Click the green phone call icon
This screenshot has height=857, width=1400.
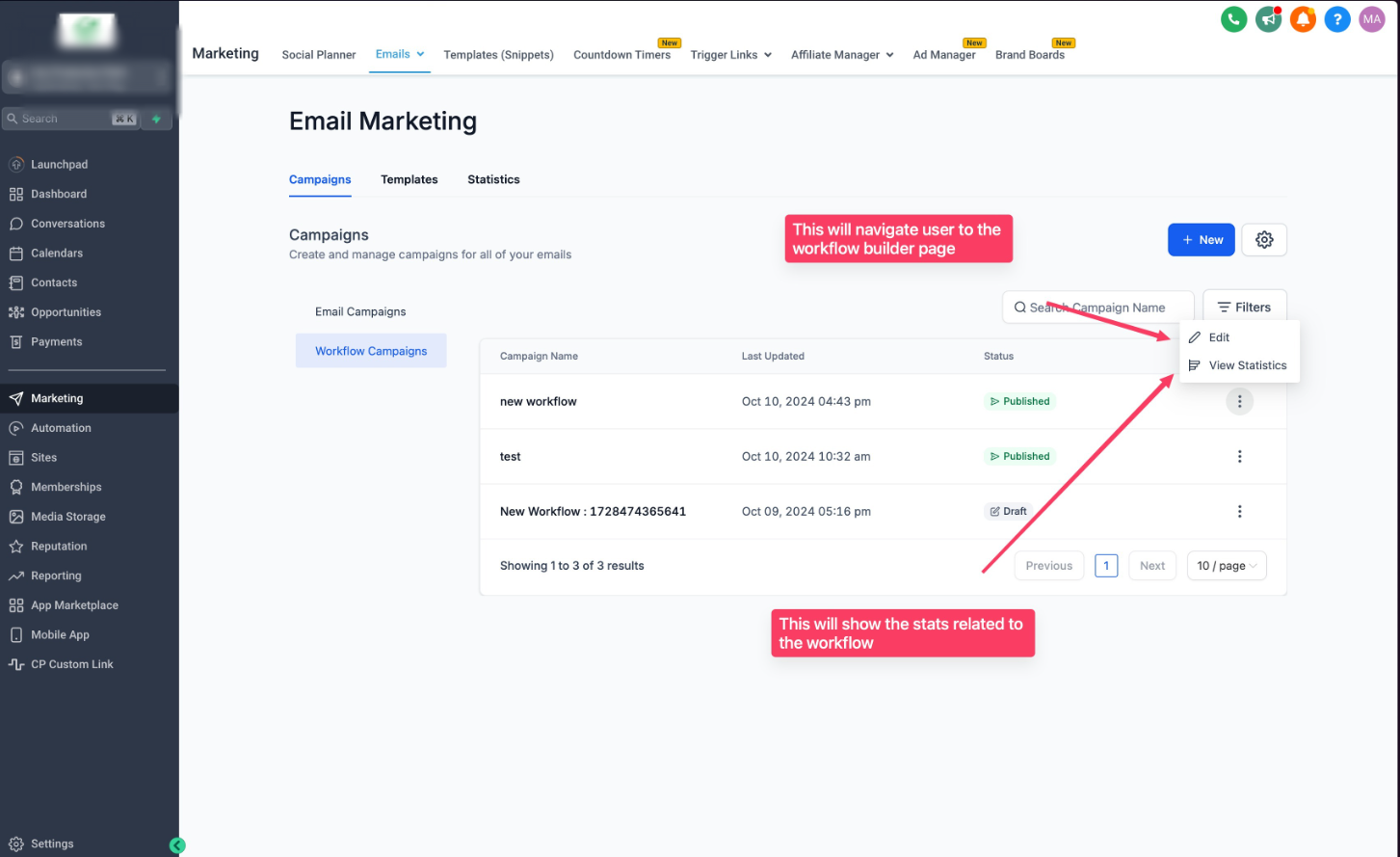point(1233,19)
